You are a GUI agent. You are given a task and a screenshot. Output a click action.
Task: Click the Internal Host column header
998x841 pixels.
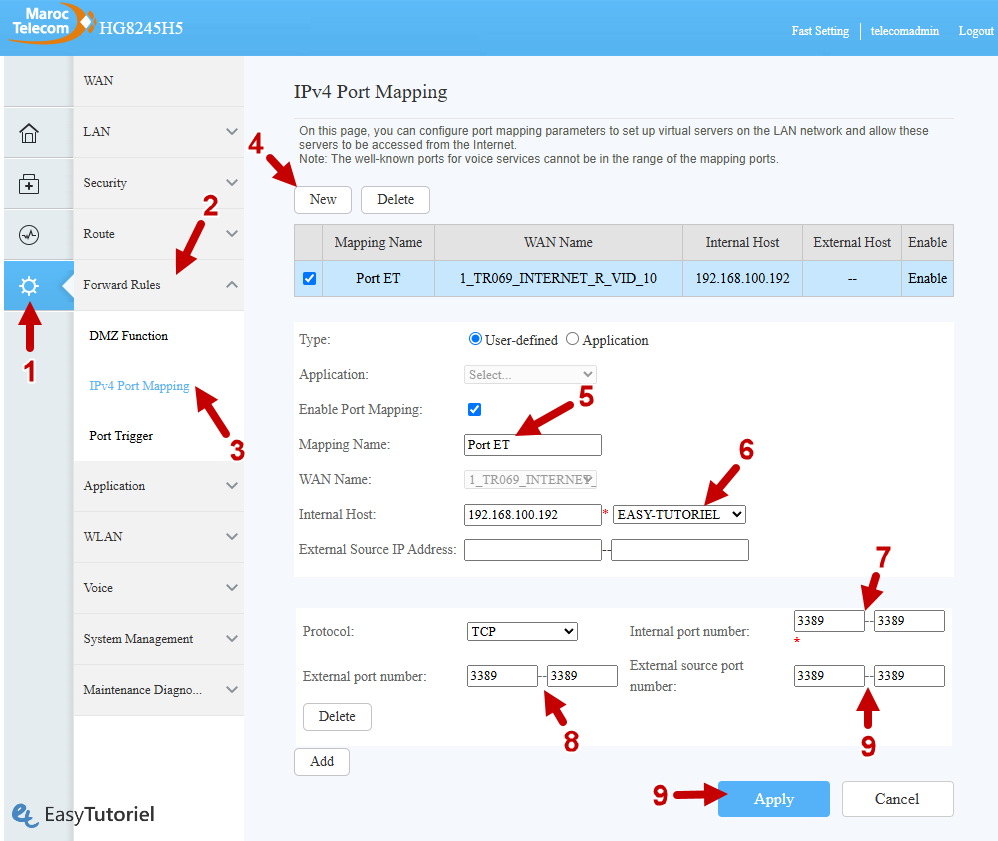click(742, 243)
